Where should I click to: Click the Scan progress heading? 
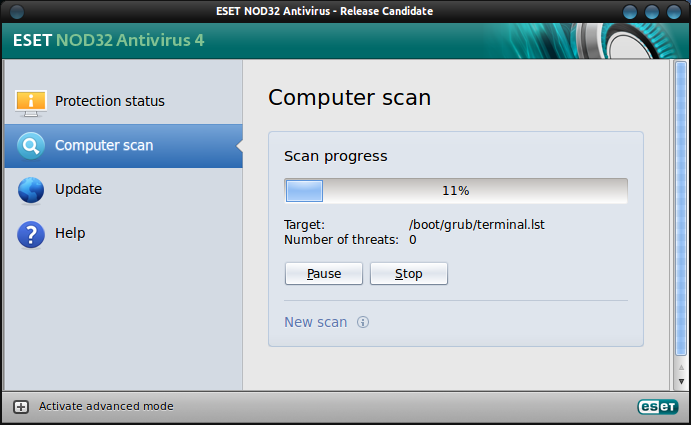tap(335, 156)
